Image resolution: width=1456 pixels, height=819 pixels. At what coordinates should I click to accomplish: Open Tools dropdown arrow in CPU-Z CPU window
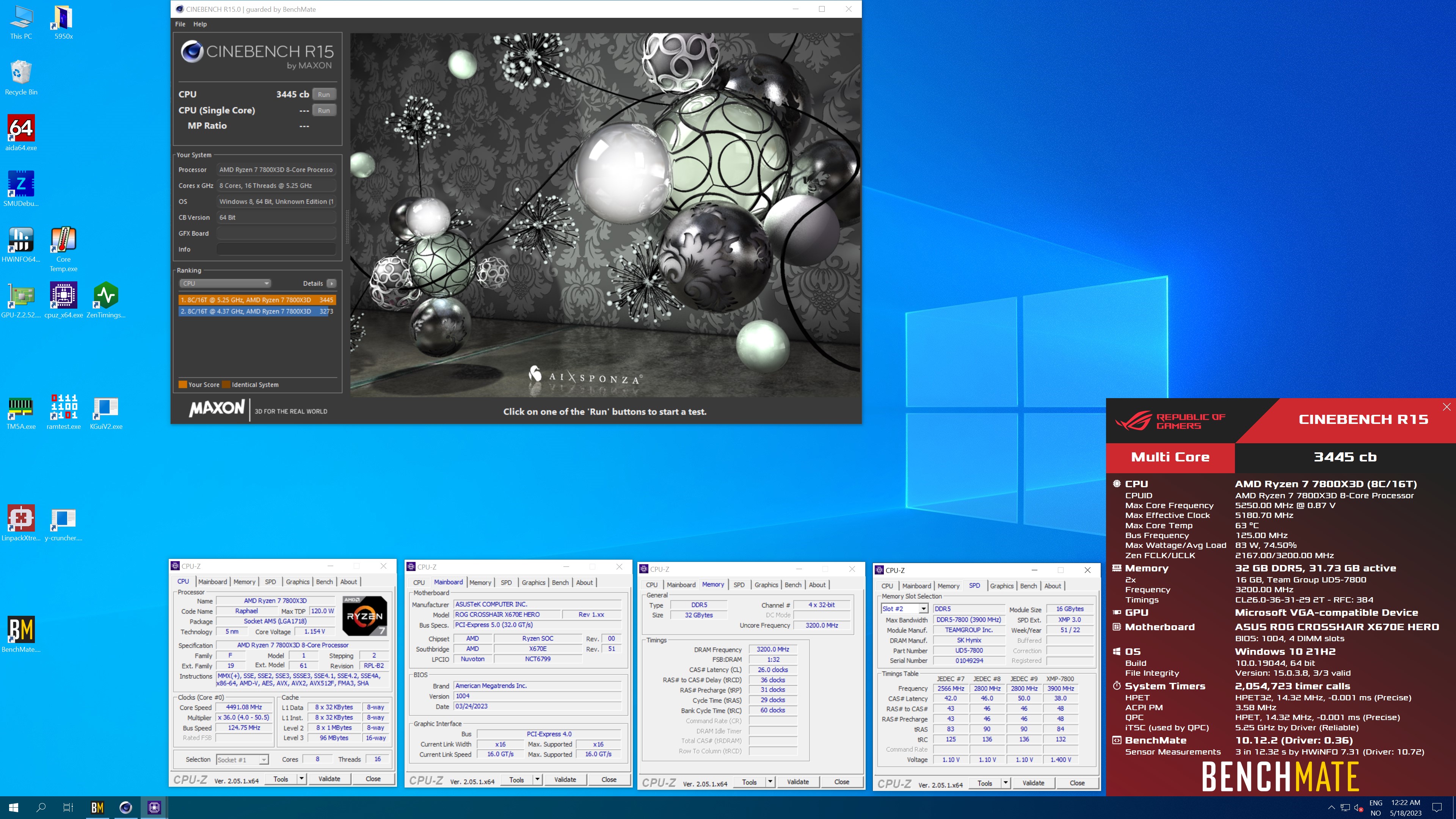coord(302,779)
